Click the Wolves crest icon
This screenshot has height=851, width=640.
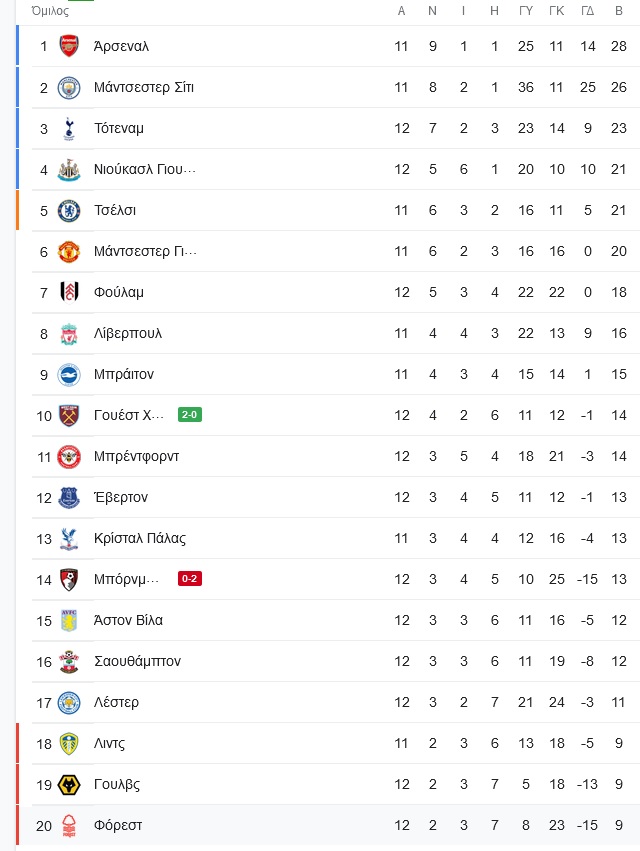coord(69,785)
